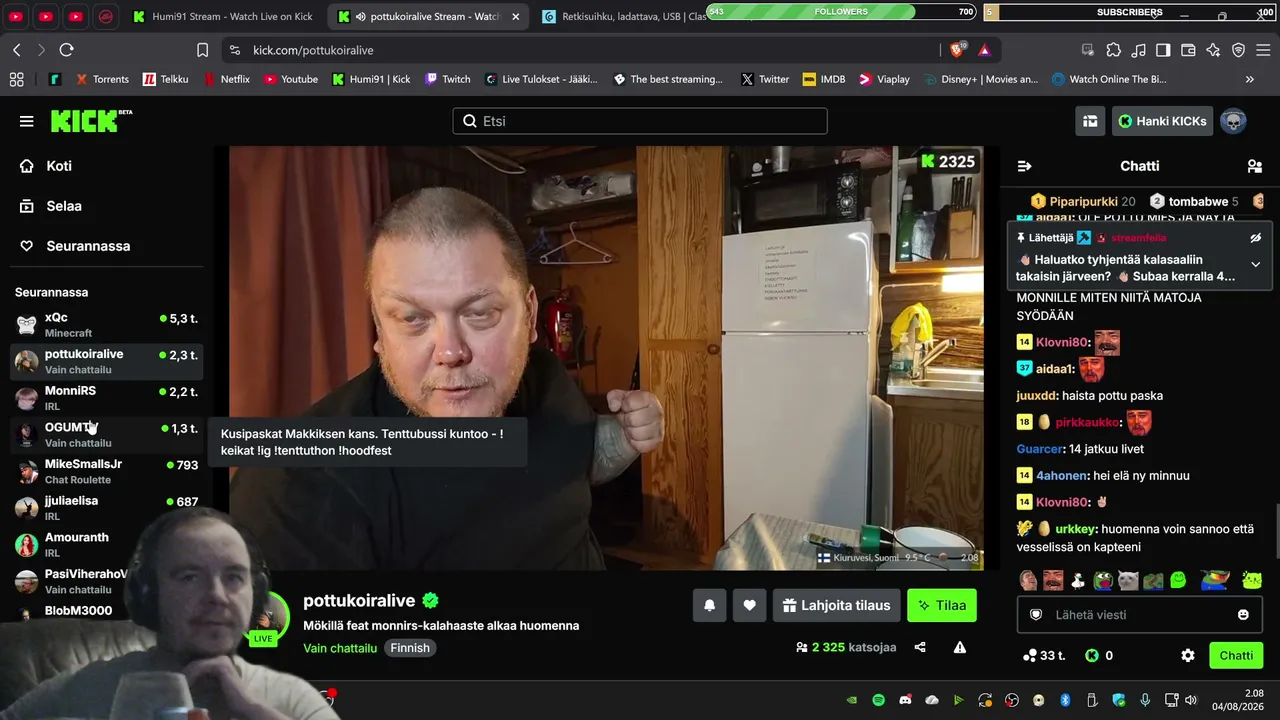Click the live avatar of pottukoiralive
The height and width of the screenshot is (720, 1280).
(264, 617)
